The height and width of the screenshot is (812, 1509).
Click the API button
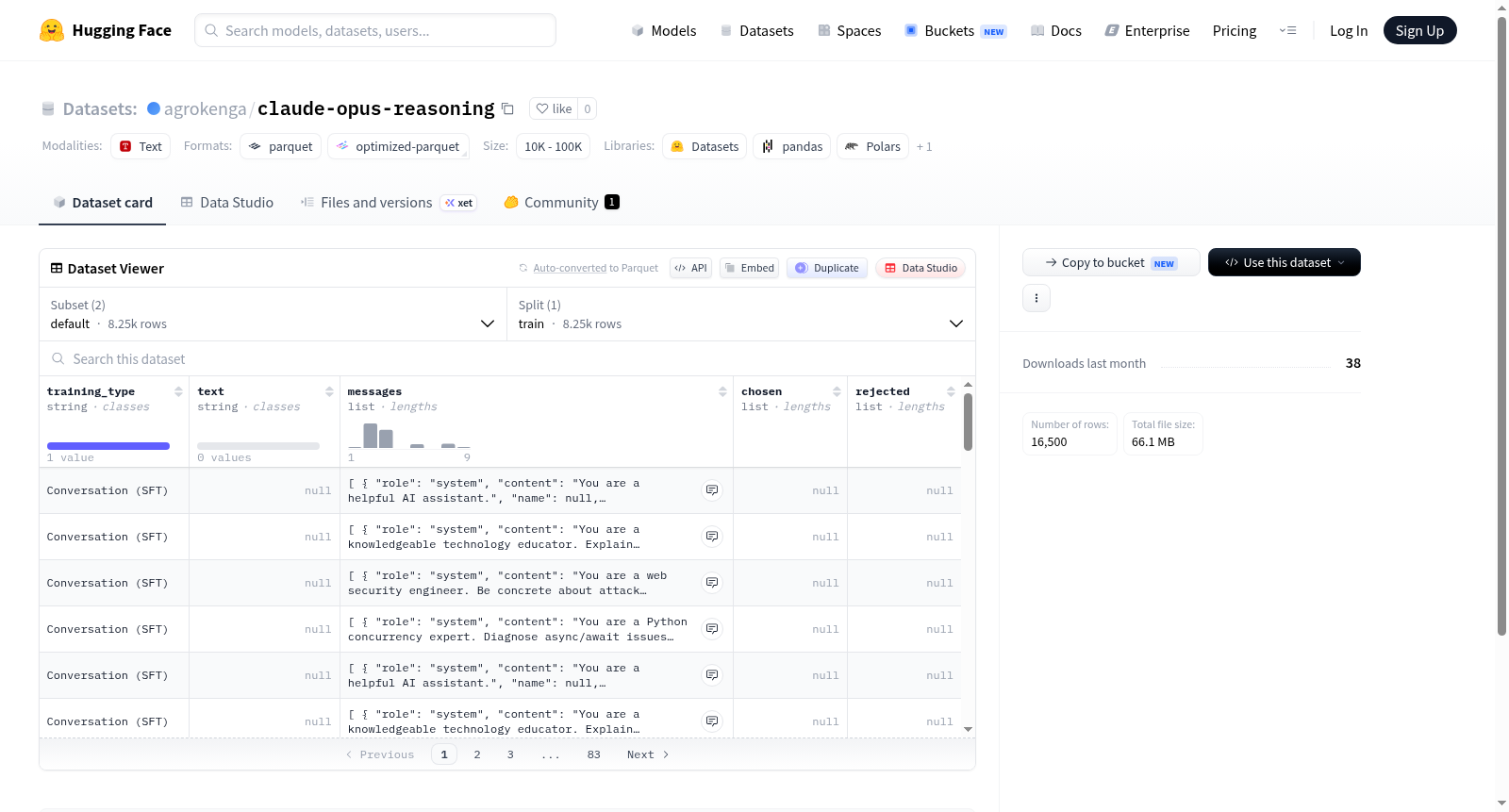(690, 268)
